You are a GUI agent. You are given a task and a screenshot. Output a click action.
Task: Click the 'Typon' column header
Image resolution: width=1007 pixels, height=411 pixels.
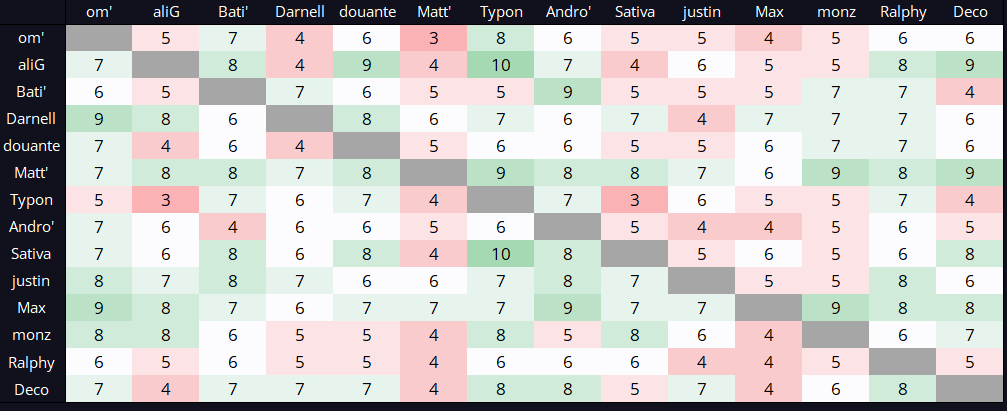500,12
